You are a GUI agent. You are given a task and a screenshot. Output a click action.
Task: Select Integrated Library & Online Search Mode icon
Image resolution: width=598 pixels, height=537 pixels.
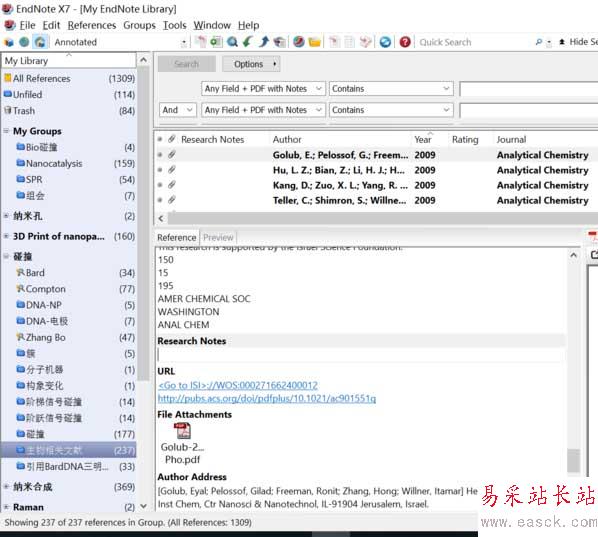[x=40, y=42]
